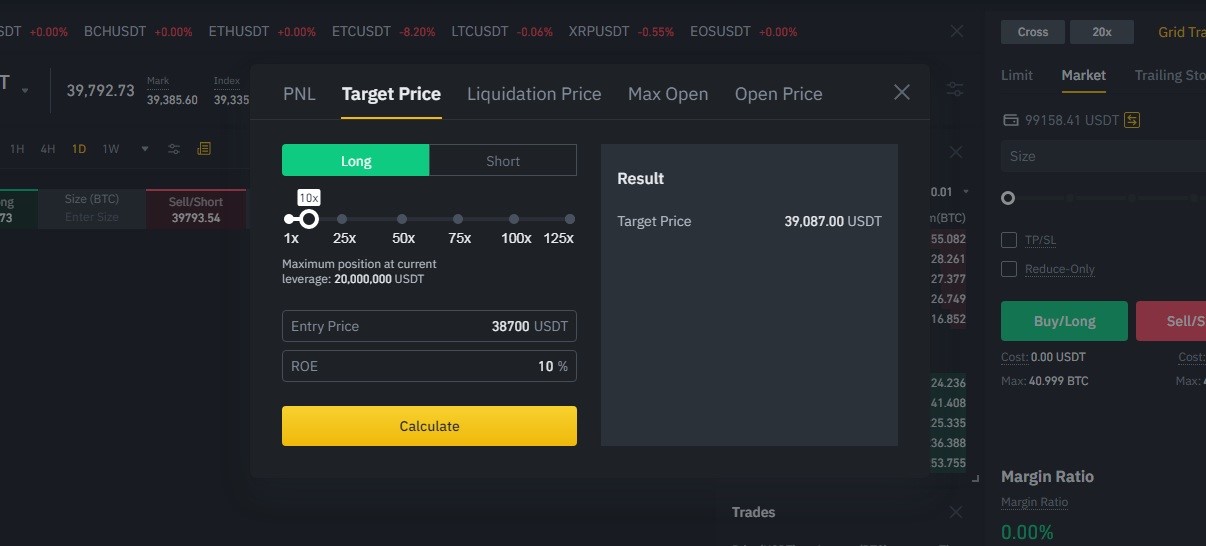Viewport: 1206px width, 546px height.
Task: Click the yellow Calculate button
Action: pos(429,426)
